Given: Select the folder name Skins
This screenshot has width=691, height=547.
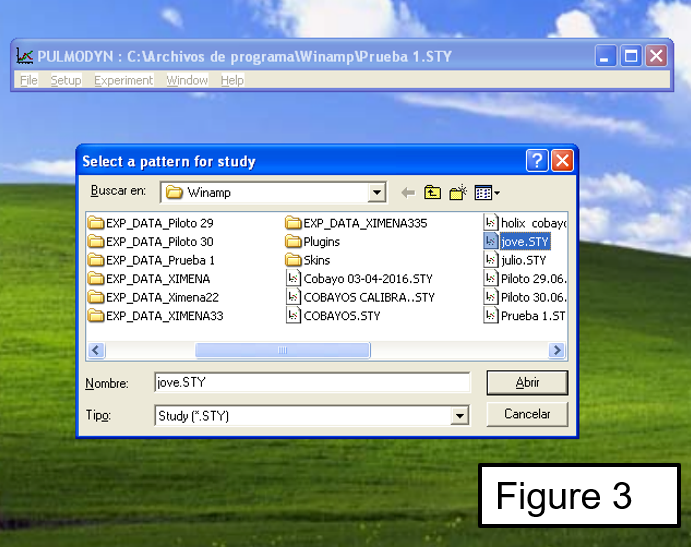Looking at the screenshot, I should pyautogui.click(x=316, y=260).
